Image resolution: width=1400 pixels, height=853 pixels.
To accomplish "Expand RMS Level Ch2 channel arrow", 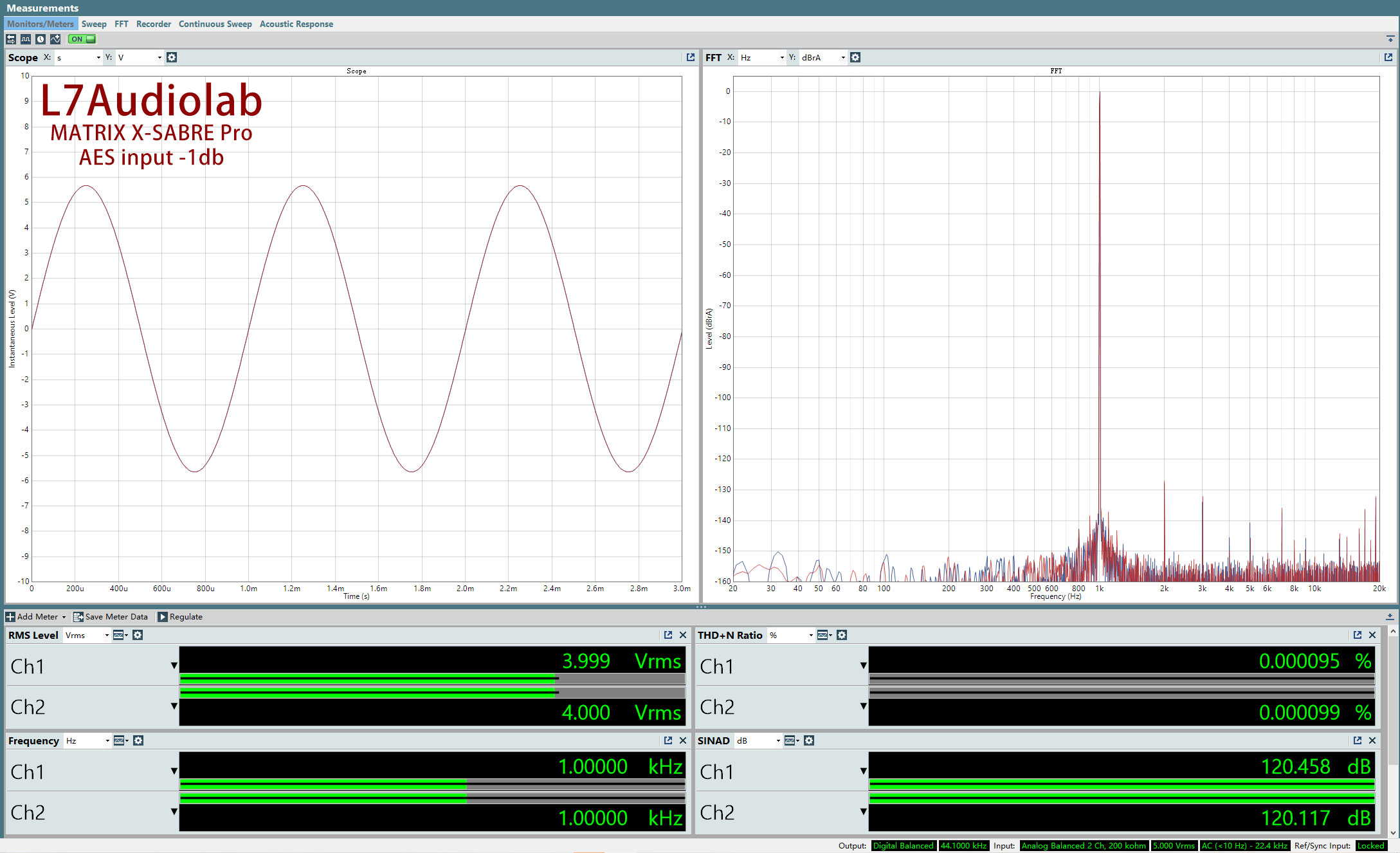I will tap(174, 706).
